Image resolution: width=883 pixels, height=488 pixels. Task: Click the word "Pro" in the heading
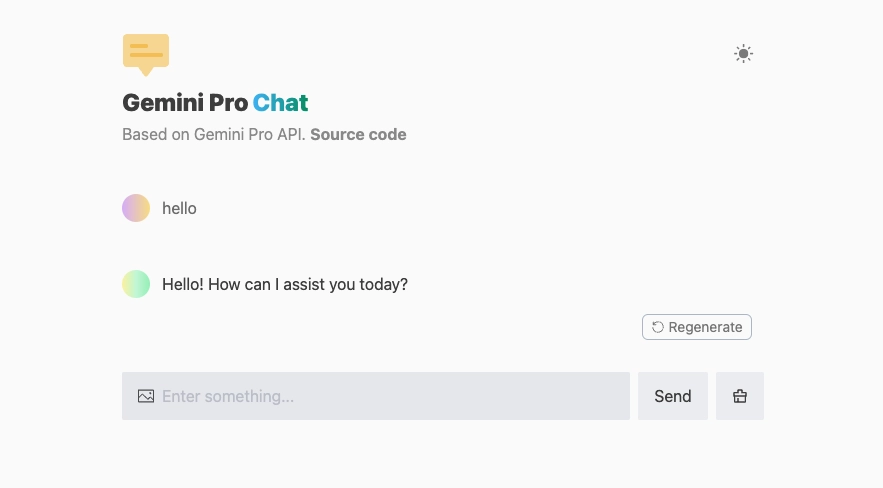(225, 102)
